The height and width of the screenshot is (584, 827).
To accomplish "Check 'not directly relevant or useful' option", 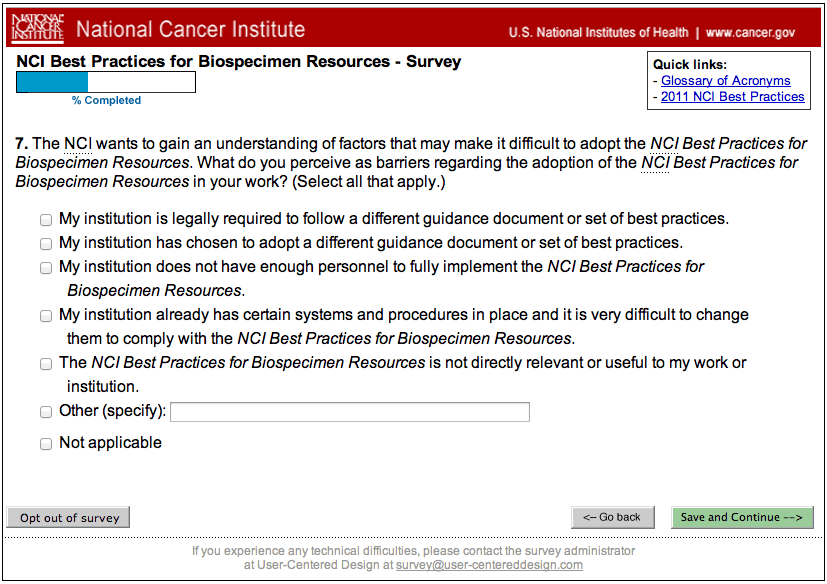I will [x=46, y=363].
